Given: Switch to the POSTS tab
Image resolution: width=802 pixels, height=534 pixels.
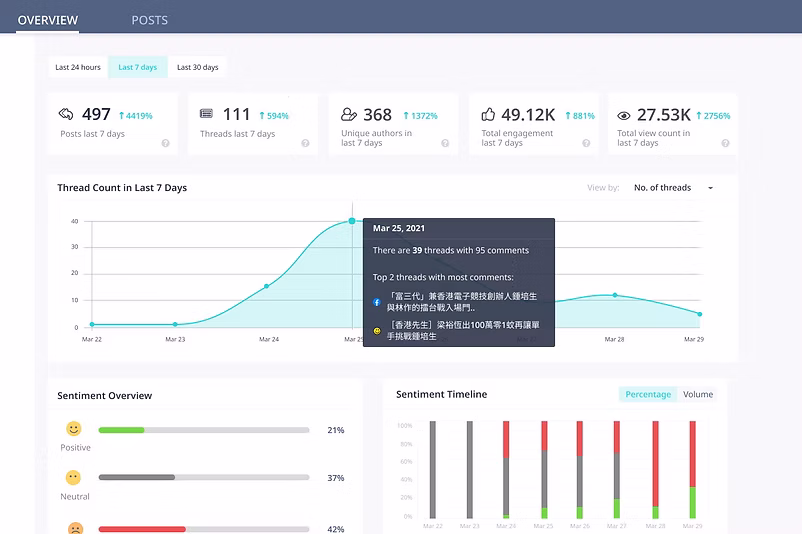Looking at the screenshot, I should point(149,20).
